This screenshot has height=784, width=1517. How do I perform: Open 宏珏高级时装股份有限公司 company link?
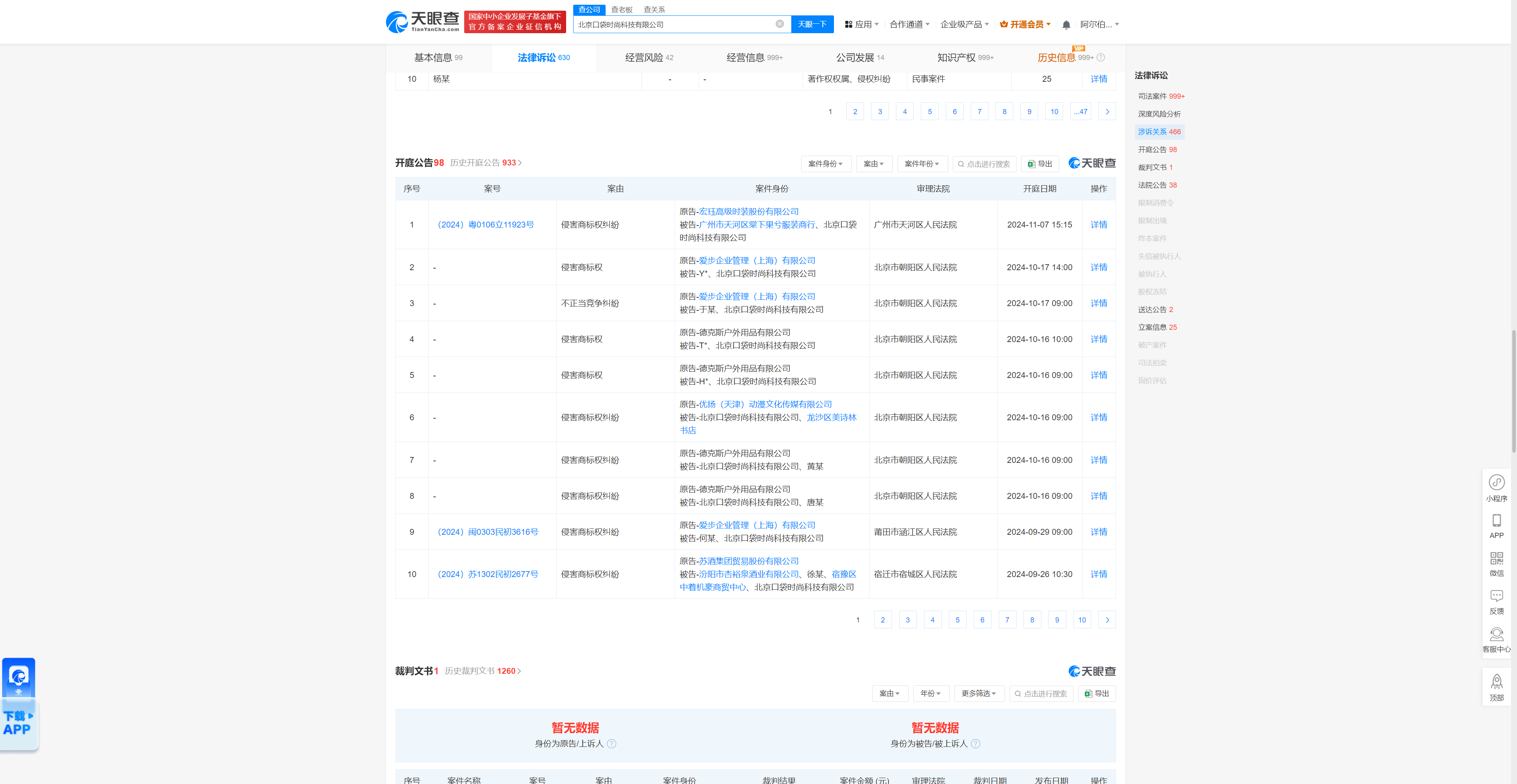click(749, 211)
